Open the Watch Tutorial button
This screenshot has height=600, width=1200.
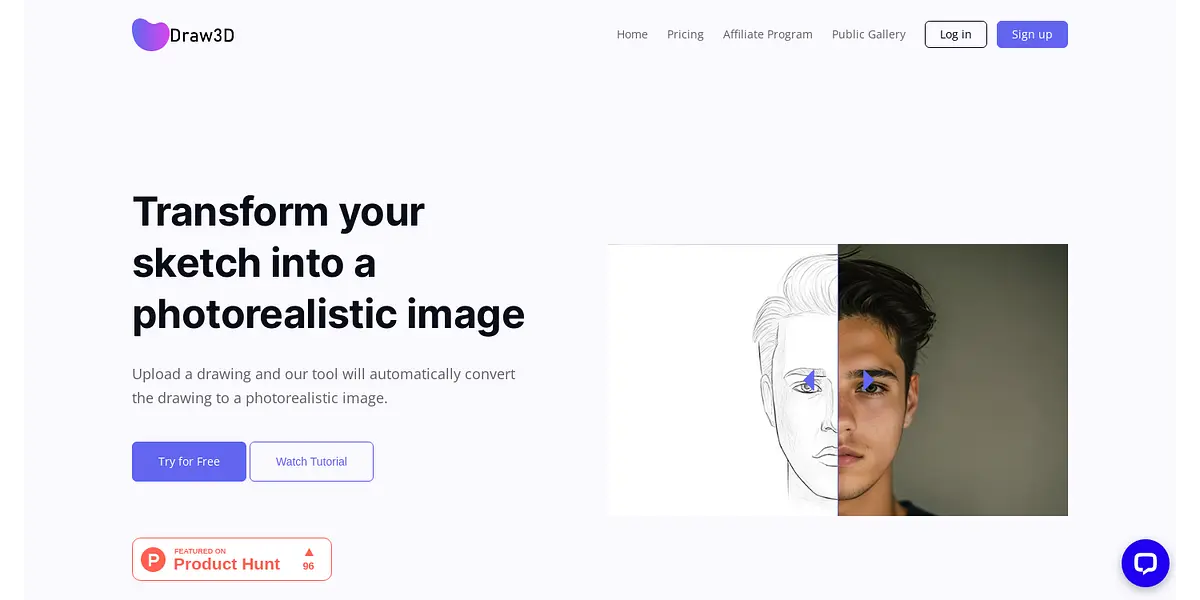click(311, 461)
